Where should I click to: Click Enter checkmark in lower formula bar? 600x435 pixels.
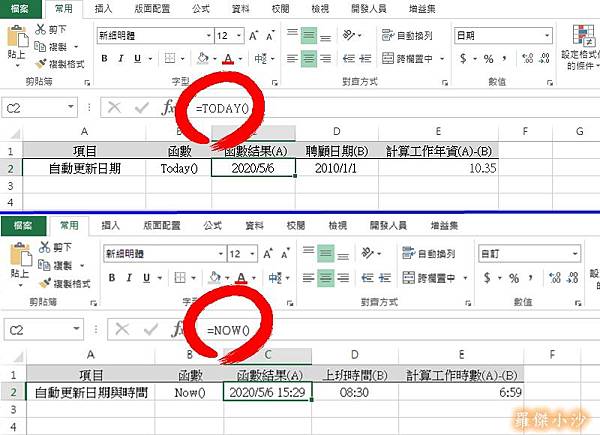[x=150, y=329]
